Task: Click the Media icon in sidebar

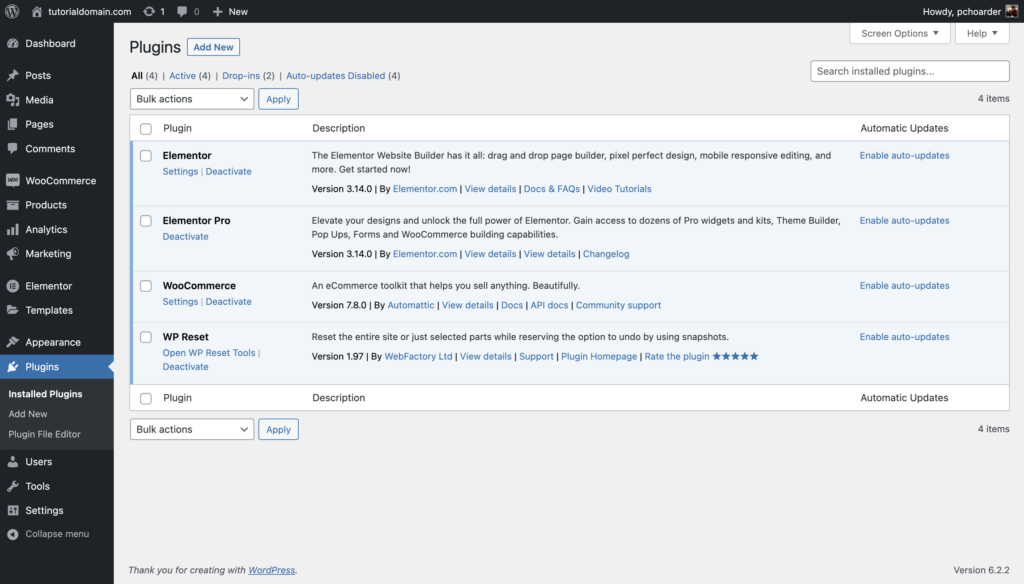Action: [12, 100]
